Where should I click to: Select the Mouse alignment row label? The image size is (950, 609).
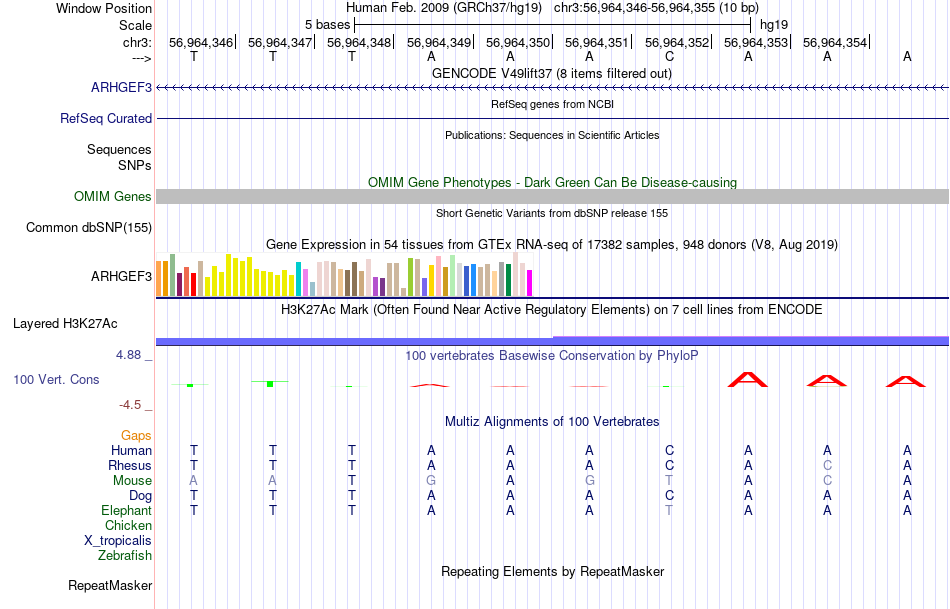tap(132, 481)
